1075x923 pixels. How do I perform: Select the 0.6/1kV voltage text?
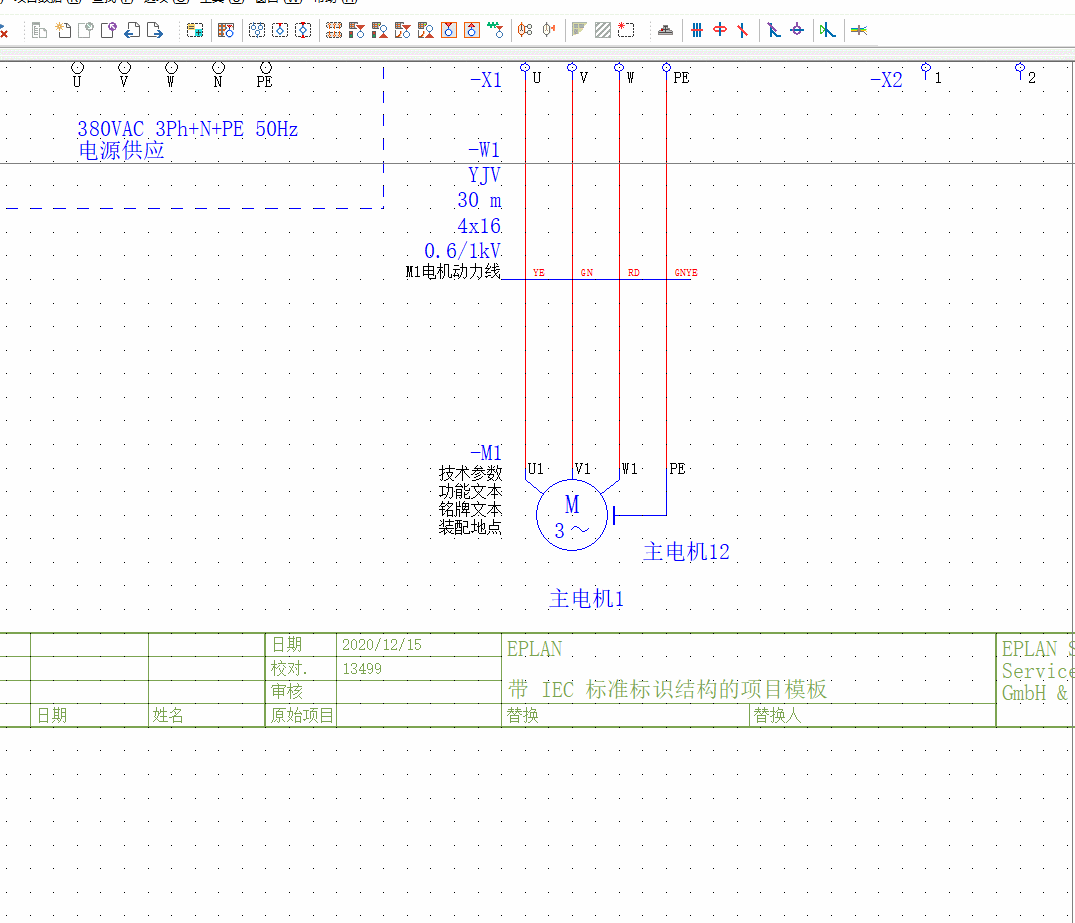463,251
